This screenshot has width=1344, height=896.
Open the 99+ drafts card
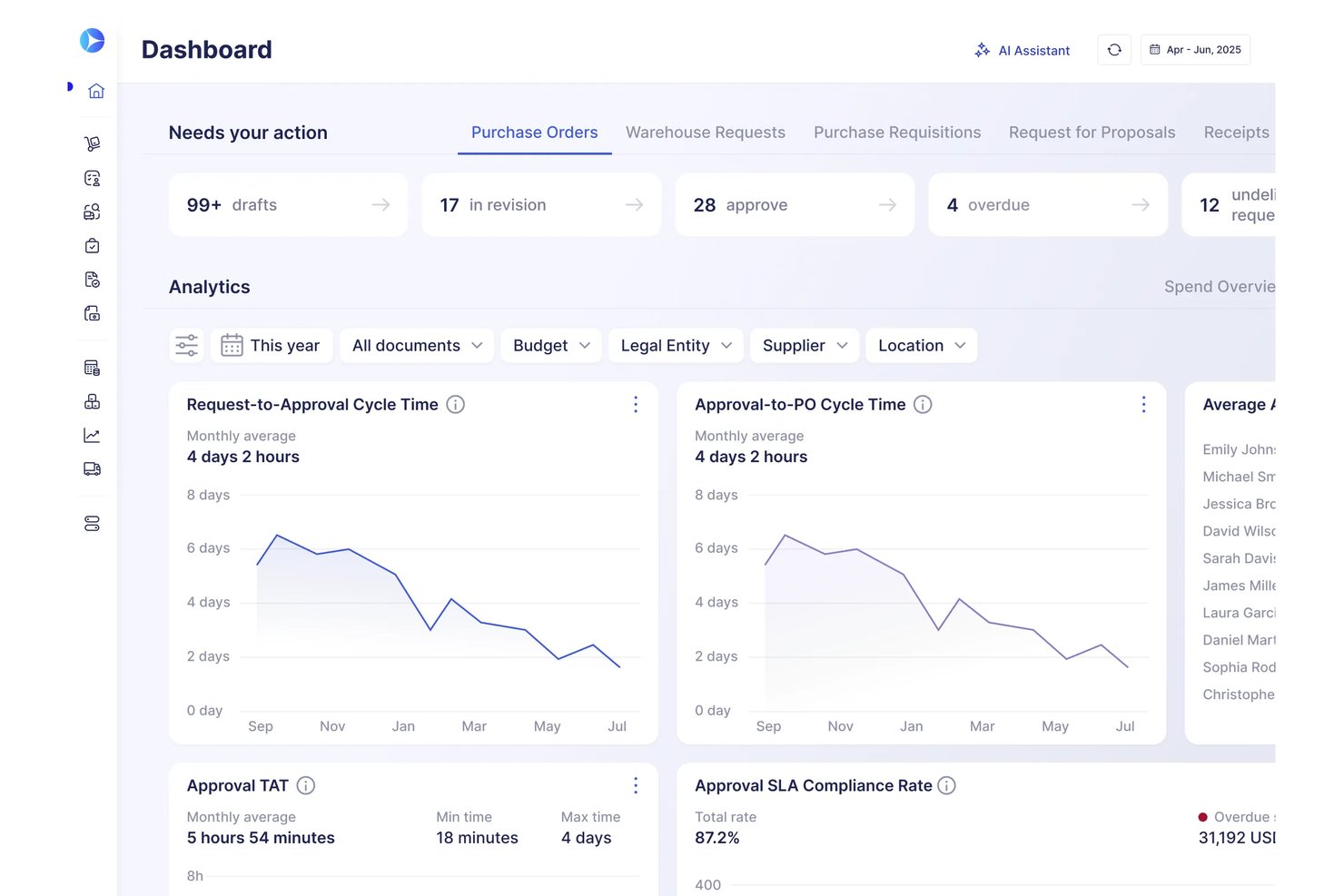pos(288,205)
